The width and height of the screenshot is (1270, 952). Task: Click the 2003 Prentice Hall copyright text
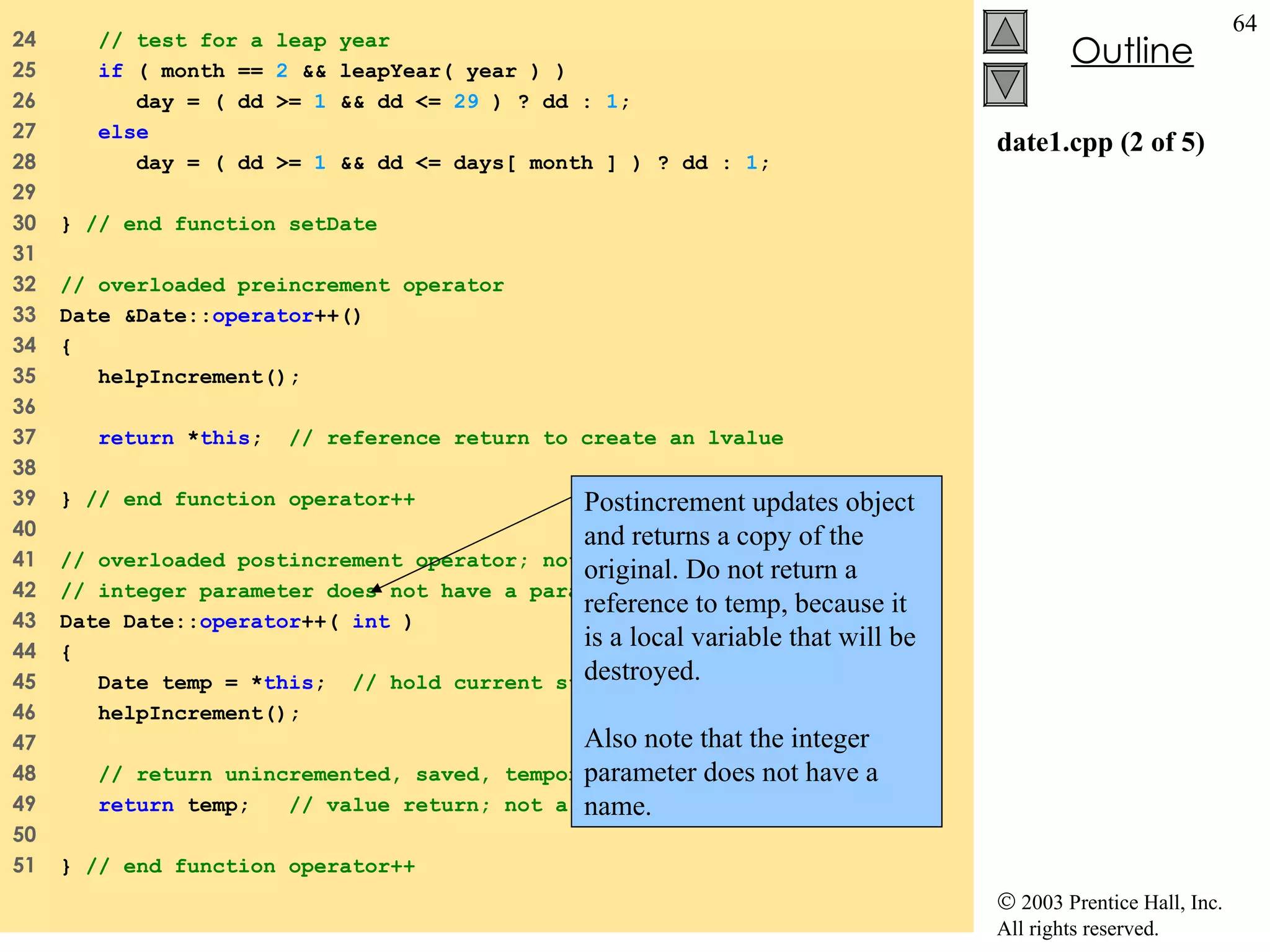click(1109, 915)
